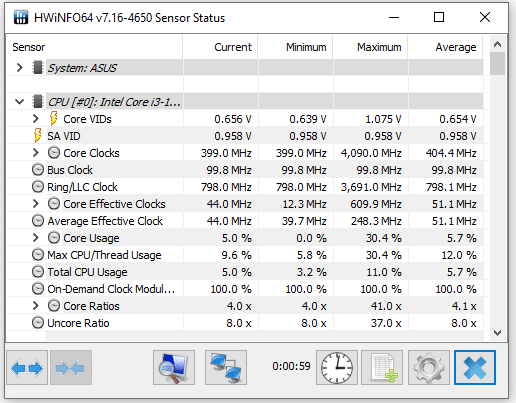Expand the Core Effective Clocks entry
Image resolution: width=516 pixels, height=403 pixels.
coord(36,204)
